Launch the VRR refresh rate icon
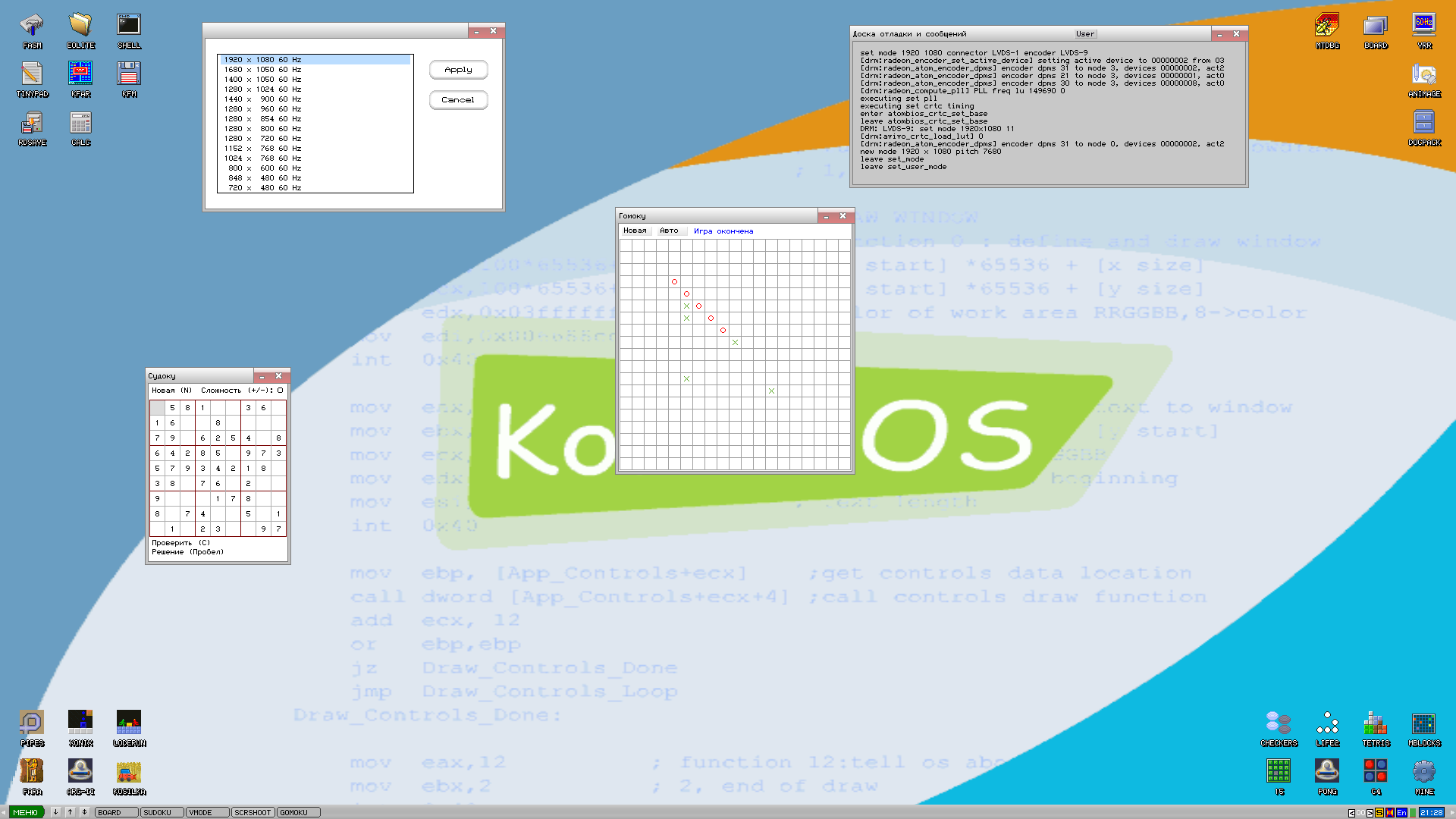The width and height of the screenshot is (1456, 819). (1424, 30)
